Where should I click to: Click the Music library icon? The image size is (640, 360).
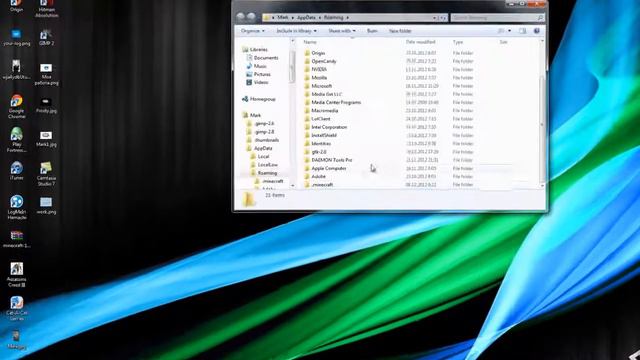(x=249, y=66)
